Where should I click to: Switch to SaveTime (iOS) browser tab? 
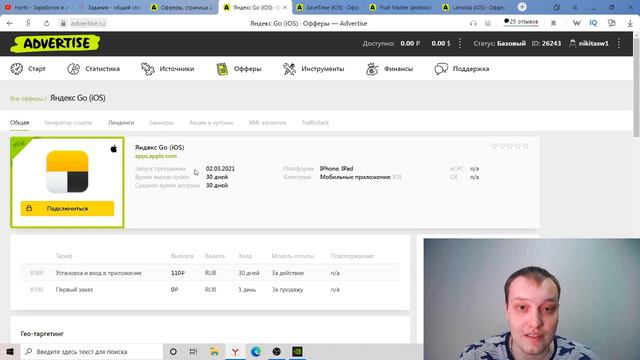328,7
